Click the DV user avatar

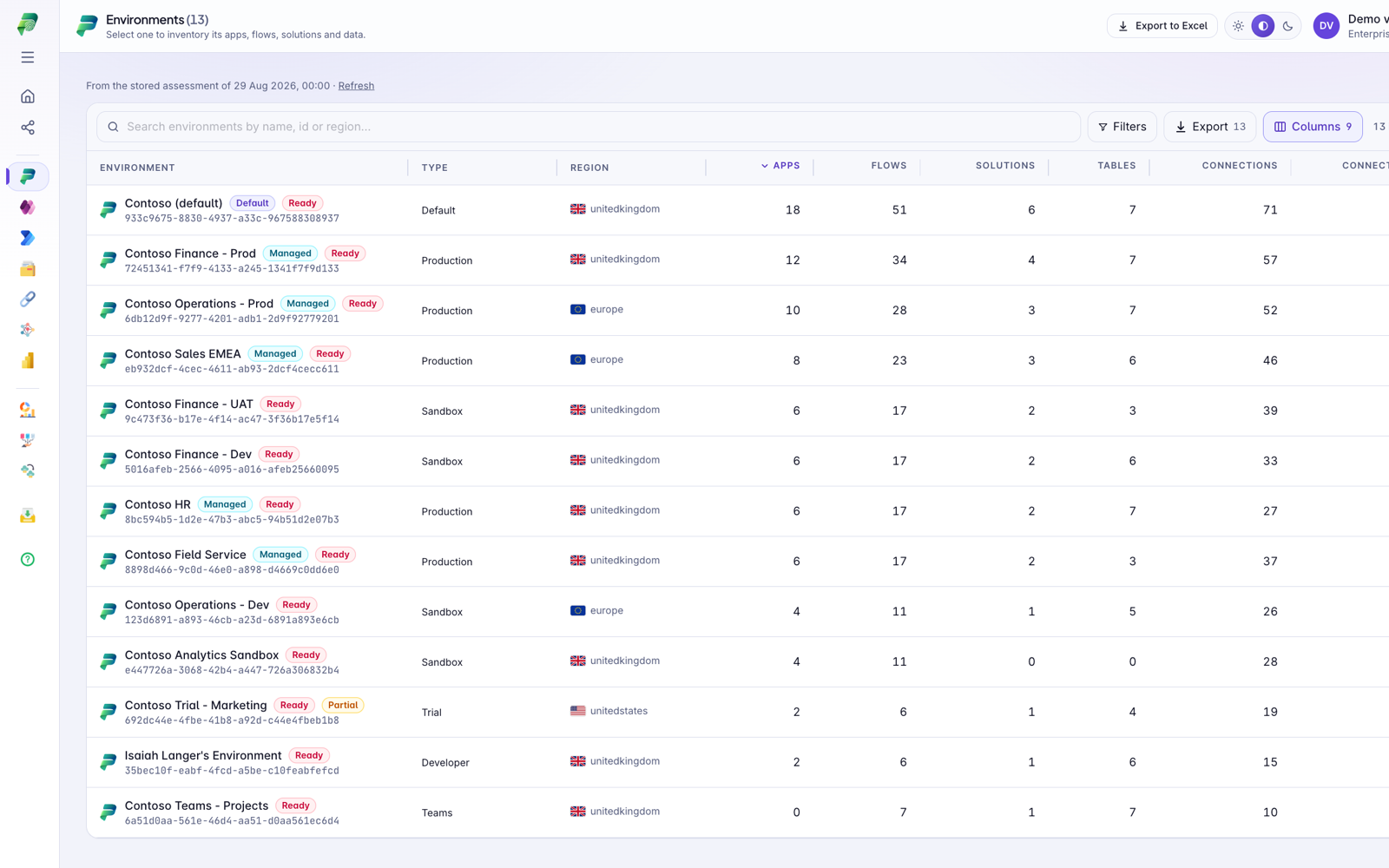click(x=1326, y=26)
